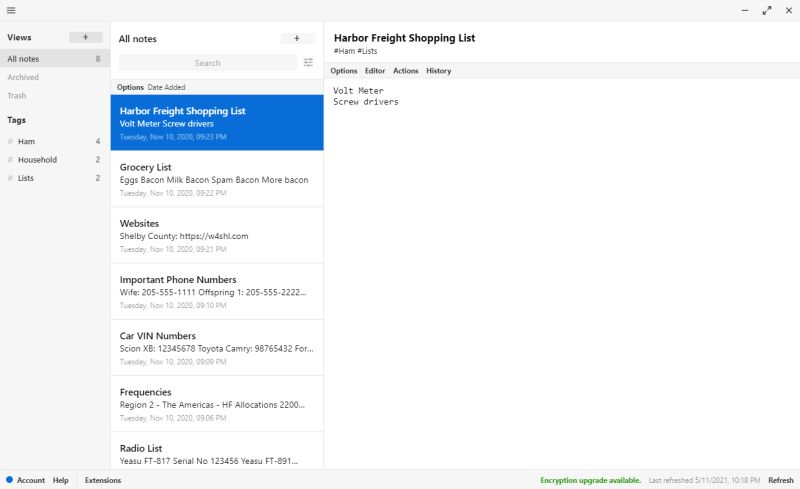800x489 pixels.
Task: Filter notes by Ham tag
Action: point(55,141)
